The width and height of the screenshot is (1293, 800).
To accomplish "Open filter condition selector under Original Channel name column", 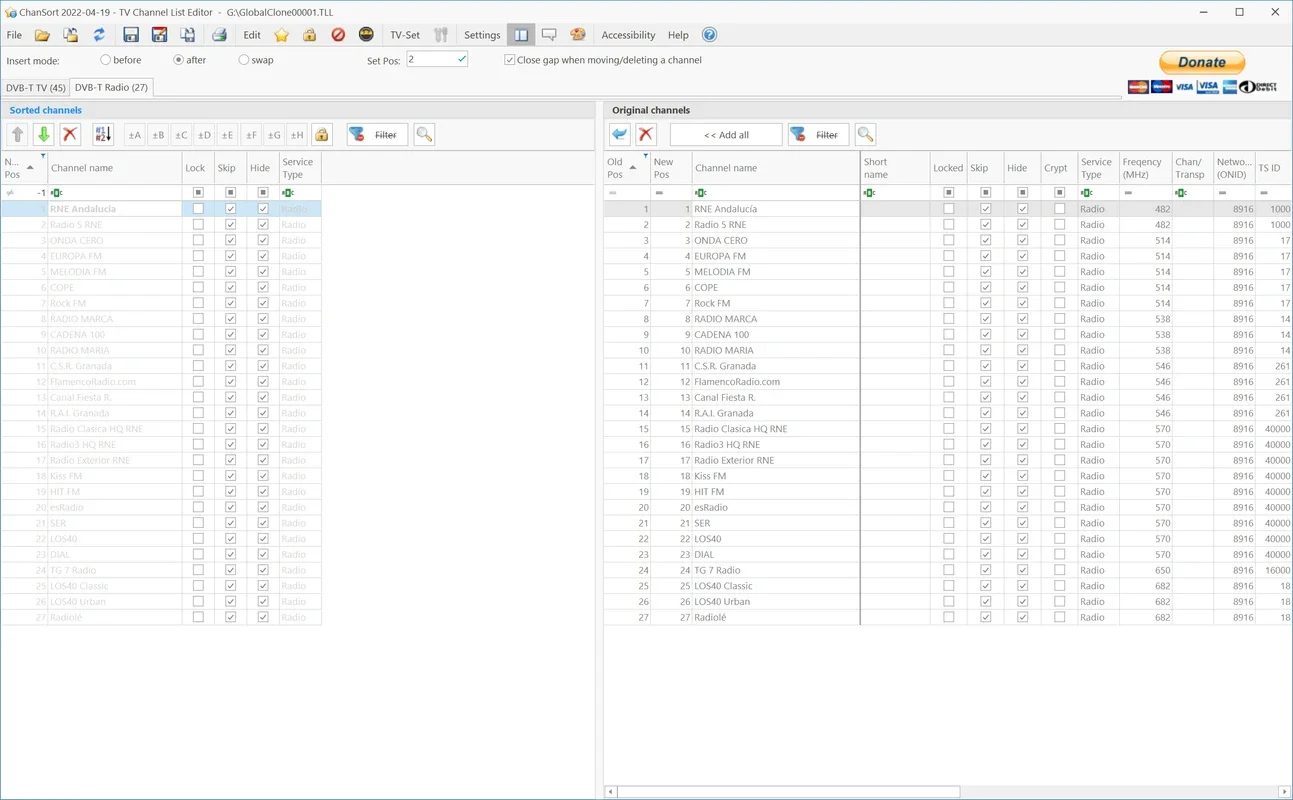I will click(x=700, y=192).
